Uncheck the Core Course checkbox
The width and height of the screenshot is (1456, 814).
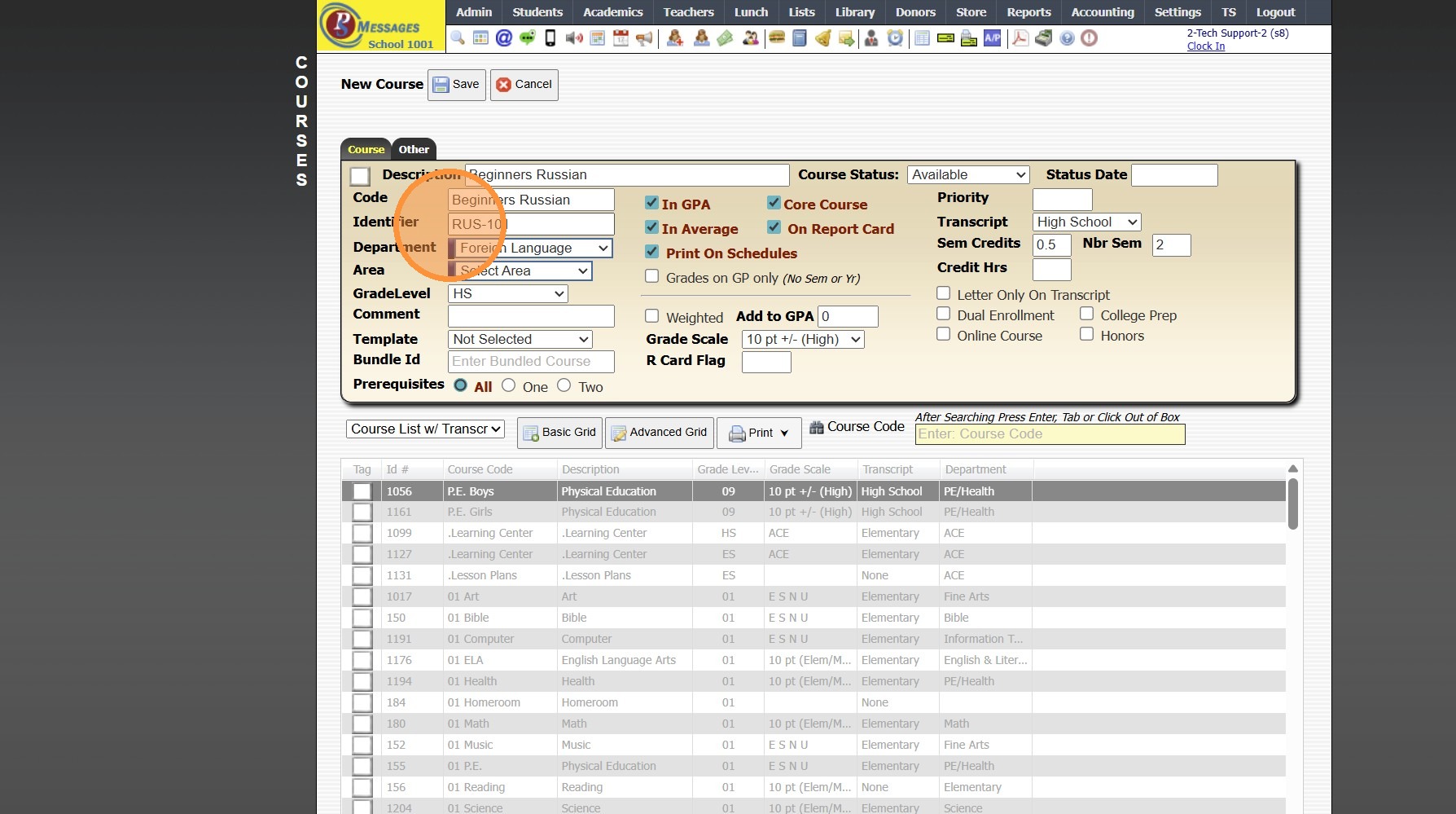click(x=774, y=203)
